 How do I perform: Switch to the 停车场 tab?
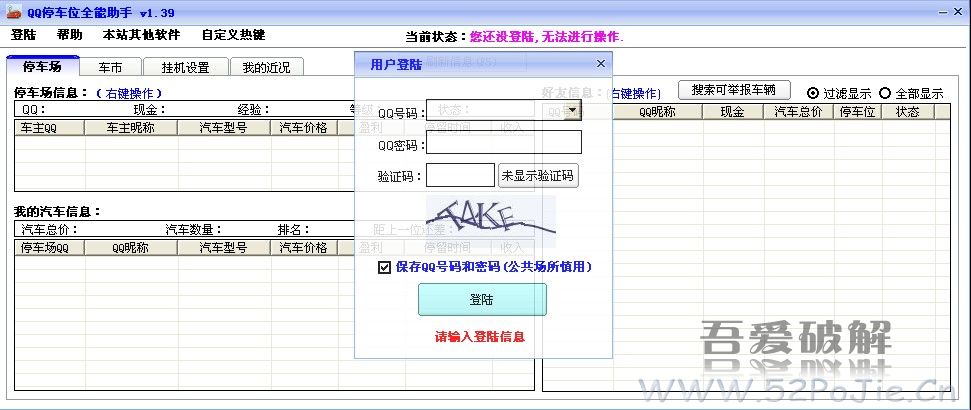click(x=42, y=66)
